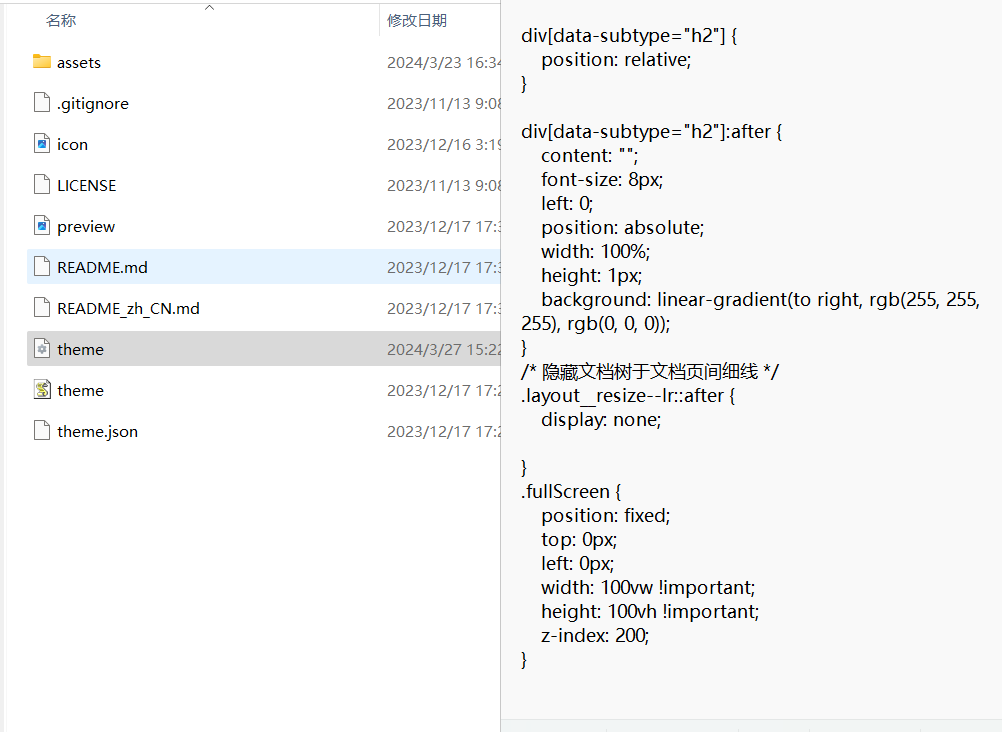Click the LICENSE file icon
This screenshot has width=1002, height=732.
tap(42, 185)
